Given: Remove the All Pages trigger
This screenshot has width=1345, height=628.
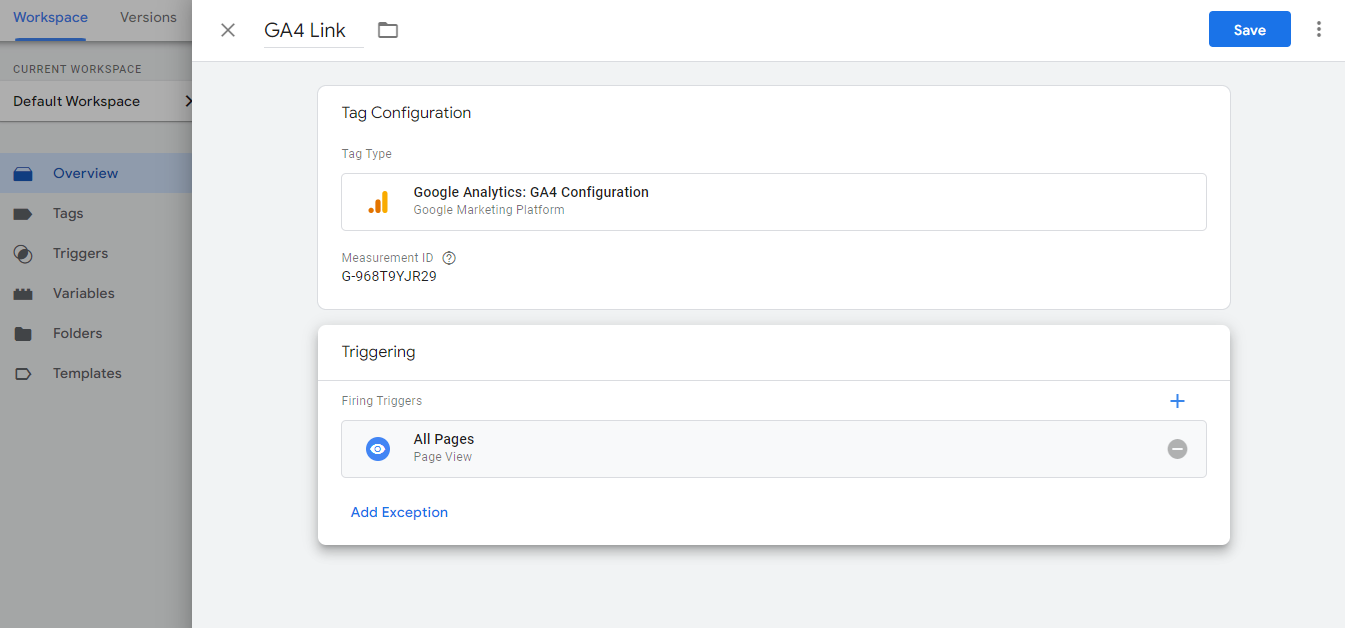Looking at the screenshot, I should (1177, 449).
